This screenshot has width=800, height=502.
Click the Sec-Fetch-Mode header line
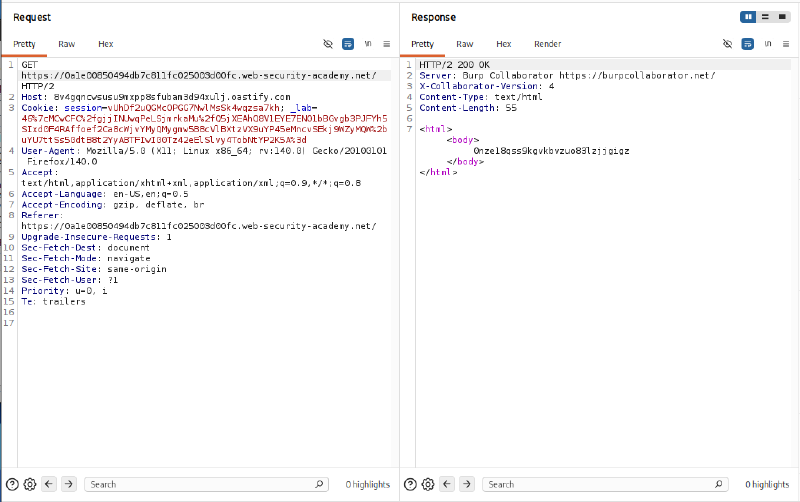coord(86,258)
